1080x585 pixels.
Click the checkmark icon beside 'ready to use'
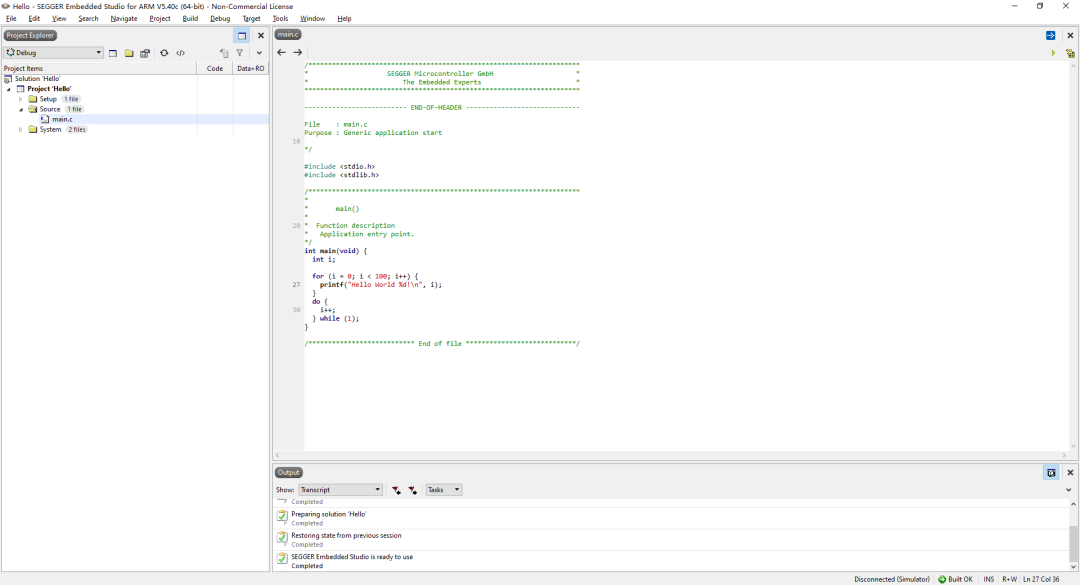click(282, 558)
